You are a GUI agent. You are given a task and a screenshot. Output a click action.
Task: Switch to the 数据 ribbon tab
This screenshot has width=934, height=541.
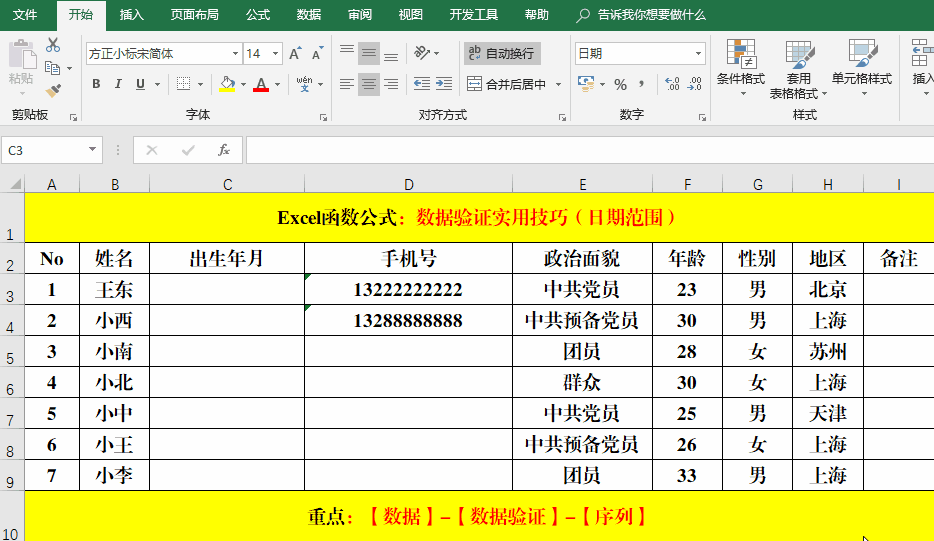309,15
